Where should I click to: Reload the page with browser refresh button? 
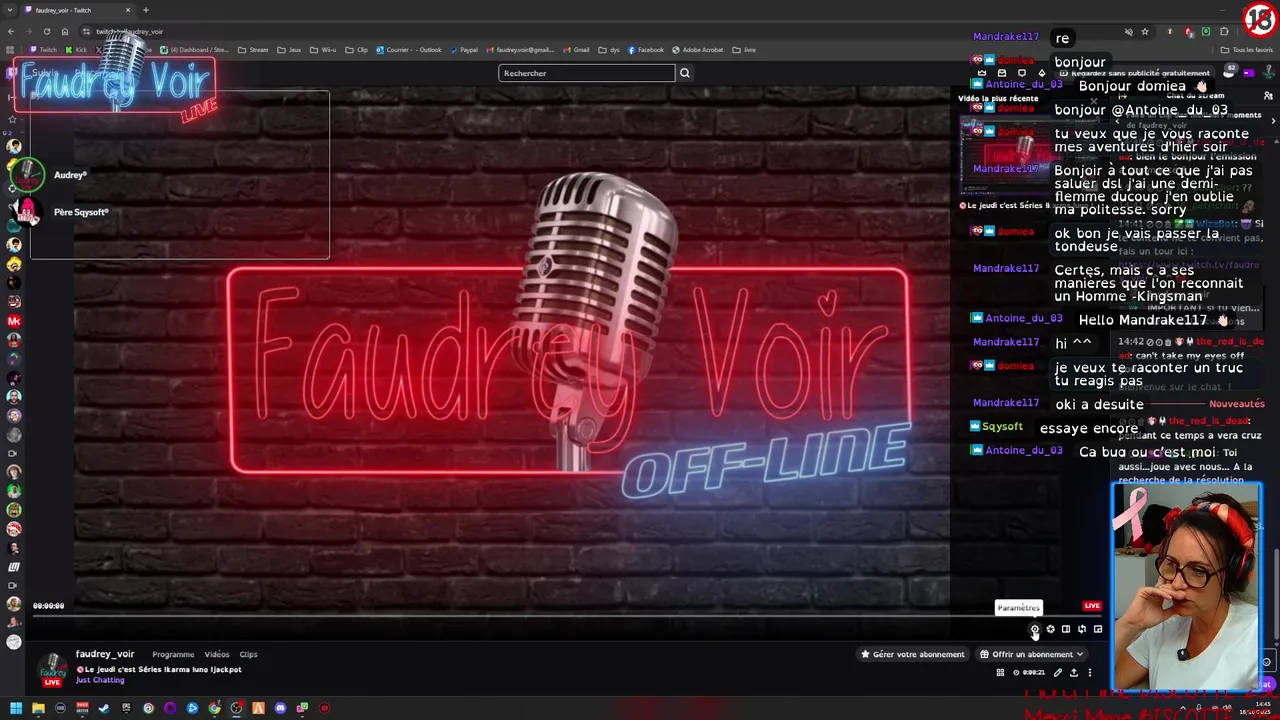click(x=46, y=31)
